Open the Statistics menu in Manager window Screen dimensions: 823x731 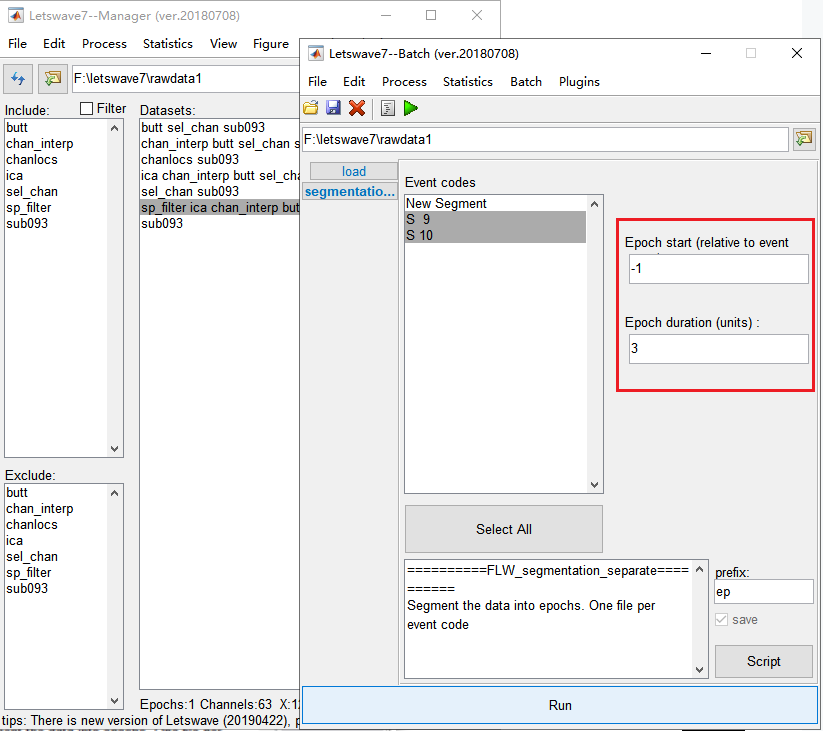(167, 44)
